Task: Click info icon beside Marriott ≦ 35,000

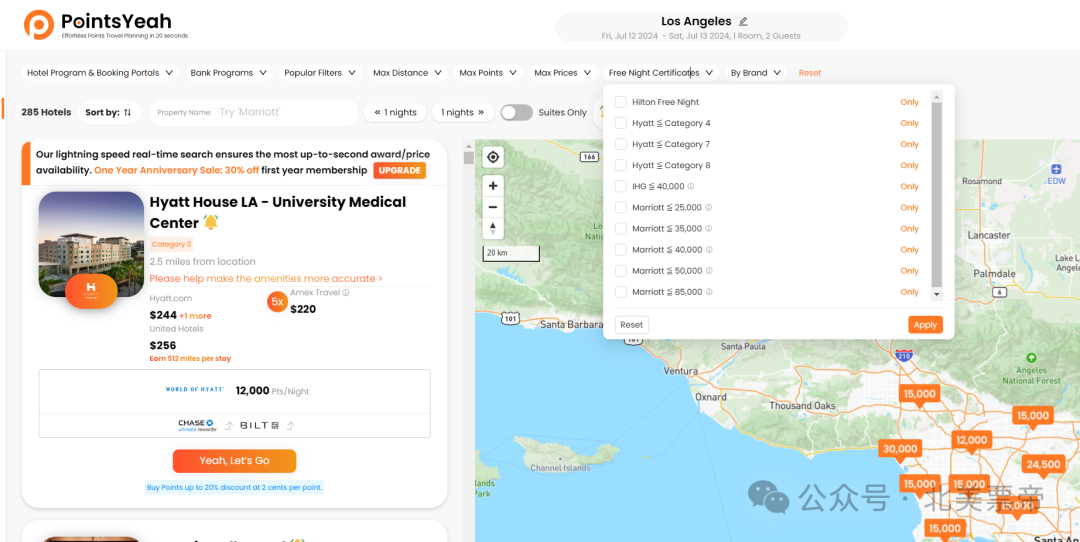Action: click(708, 229)
